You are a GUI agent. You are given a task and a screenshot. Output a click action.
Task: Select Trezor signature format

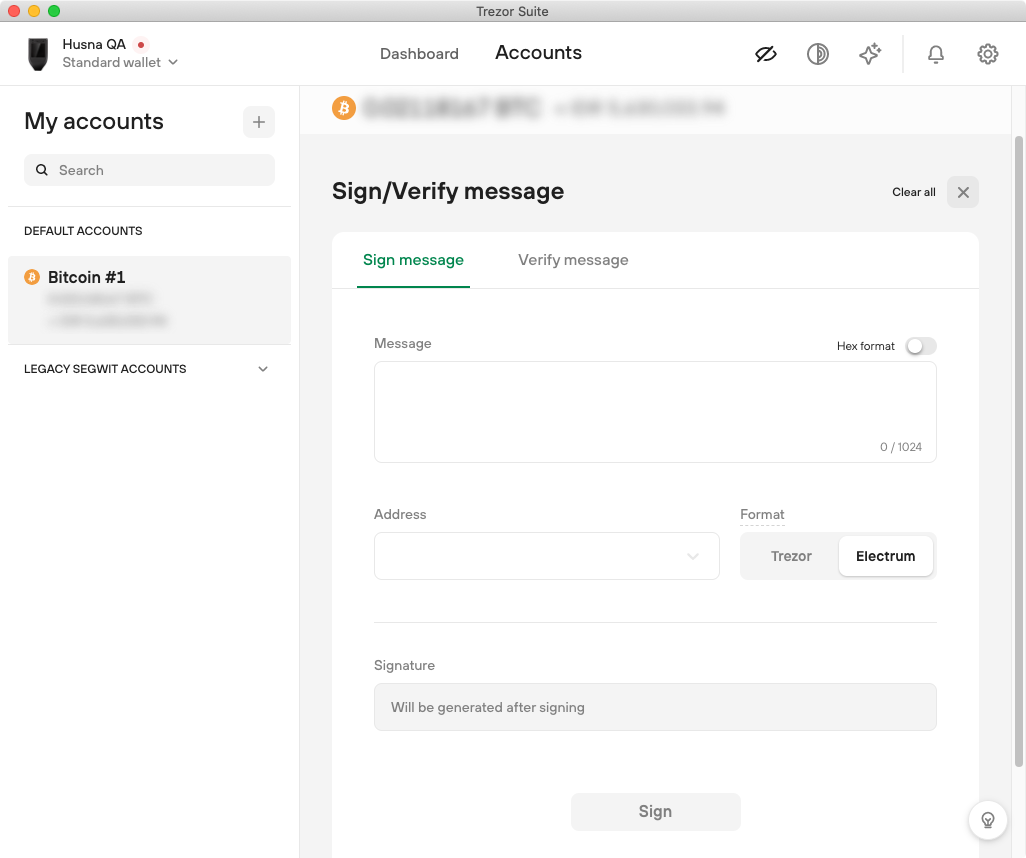[791, 556]
